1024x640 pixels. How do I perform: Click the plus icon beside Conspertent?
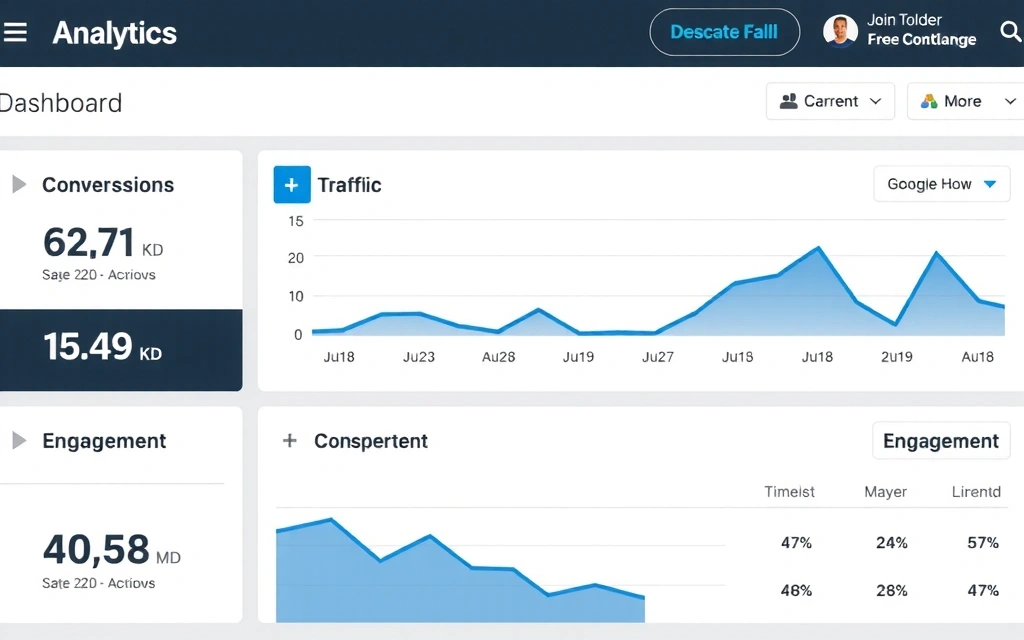click(x=290, y=440)
